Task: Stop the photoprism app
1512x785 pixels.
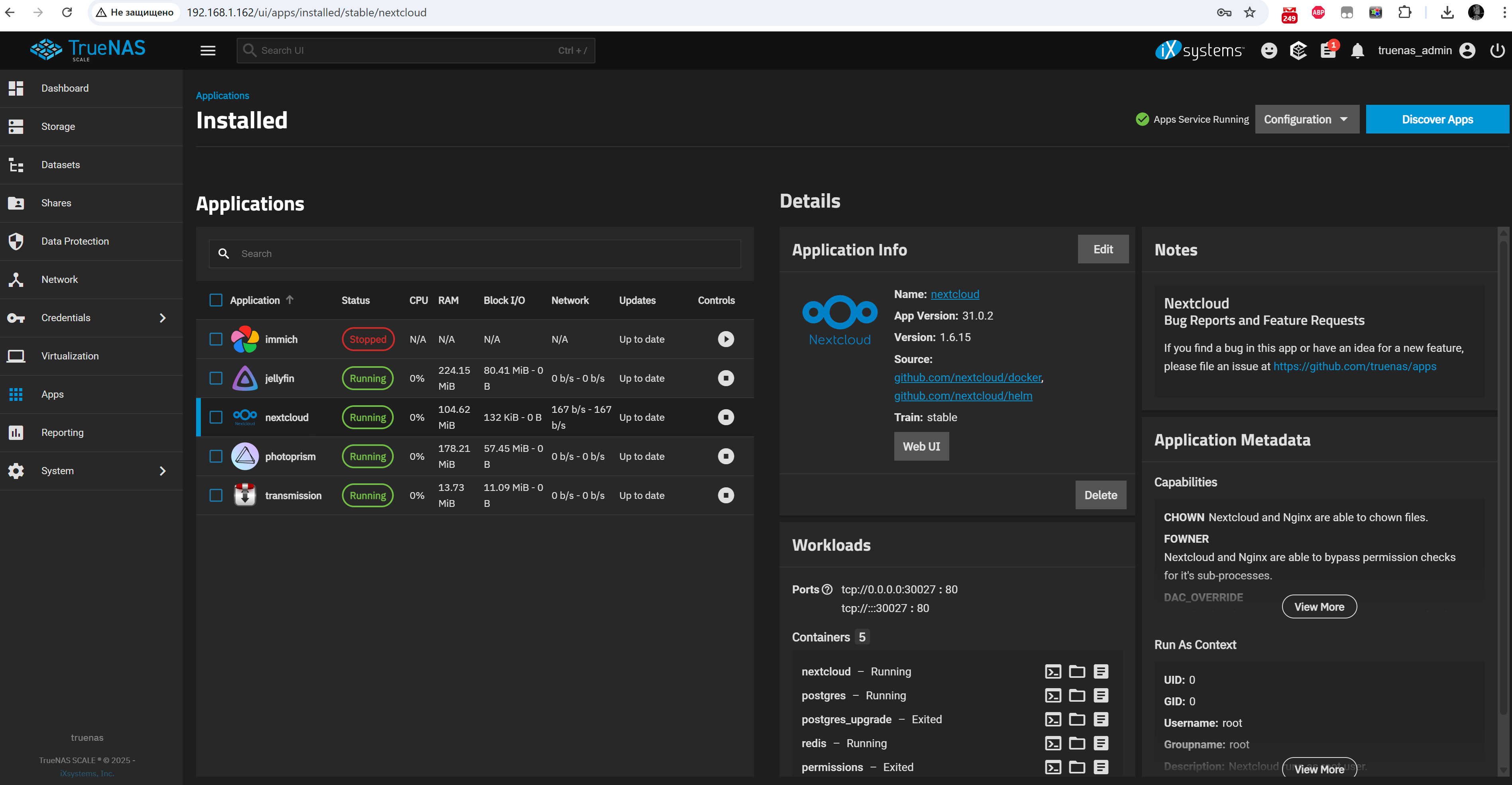Action: [725, 456]
